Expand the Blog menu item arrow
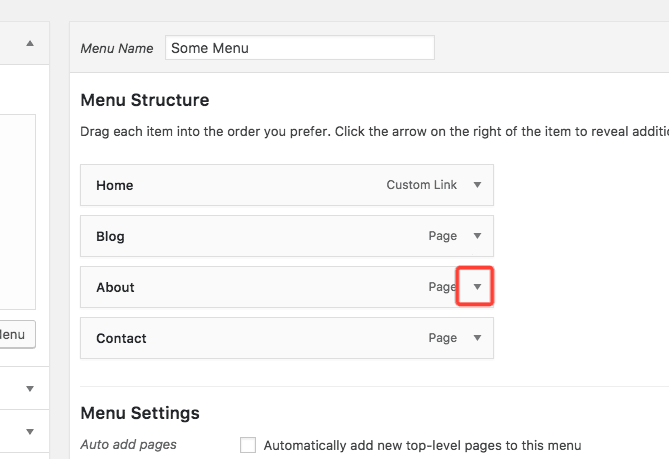 pyautogui.click(x=477, y=236)
